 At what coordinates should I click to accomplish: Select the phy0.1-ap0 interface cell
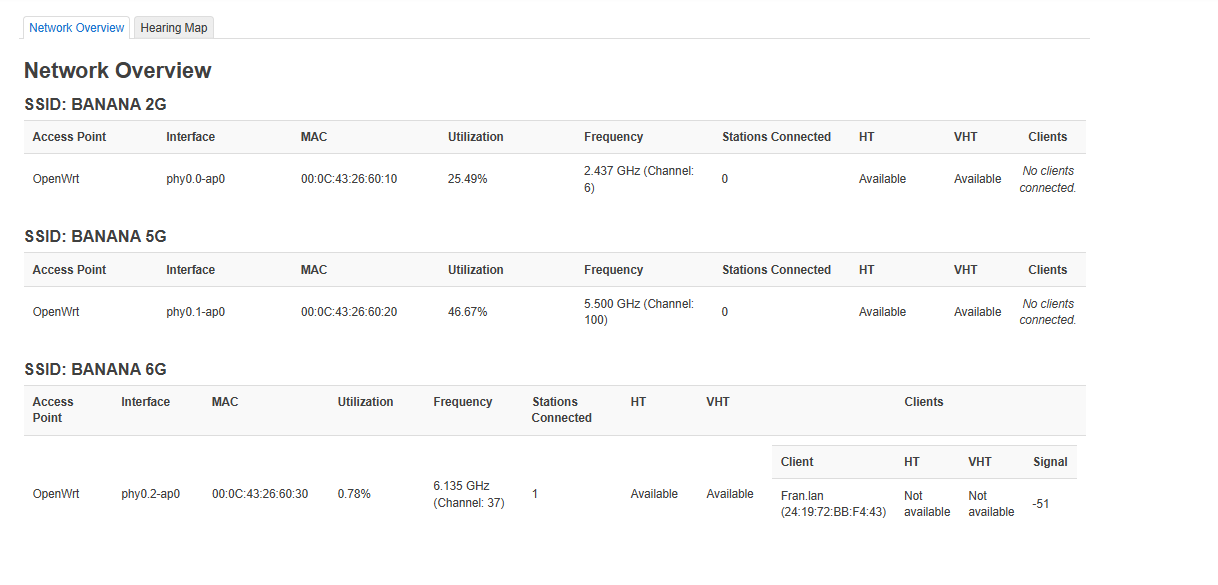point(195,312)
